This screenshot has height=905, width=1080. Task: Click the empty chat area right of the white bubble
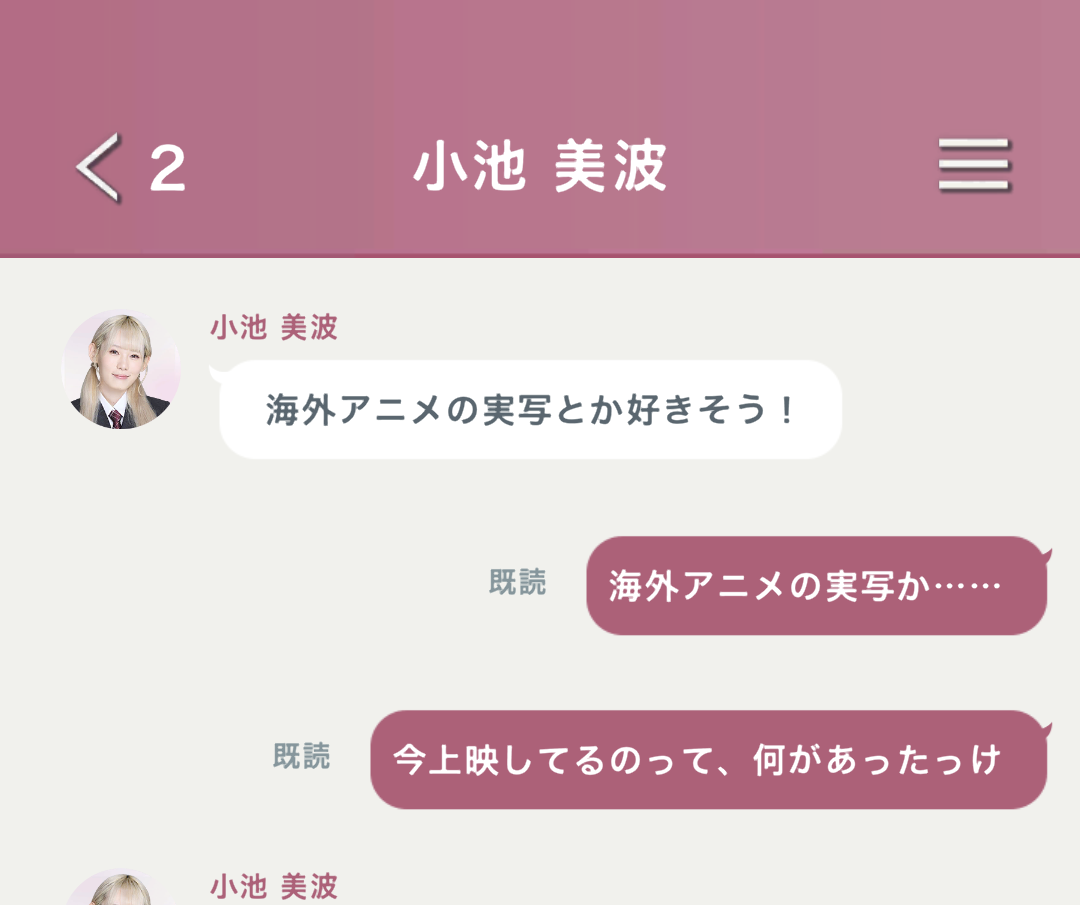point(957,409)
